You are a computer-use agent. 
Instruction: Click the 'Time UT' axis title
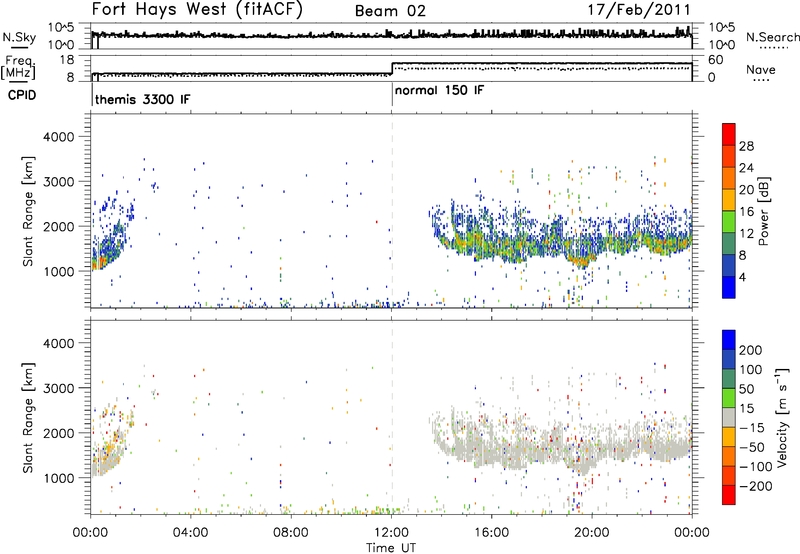[x=391, y=548]
